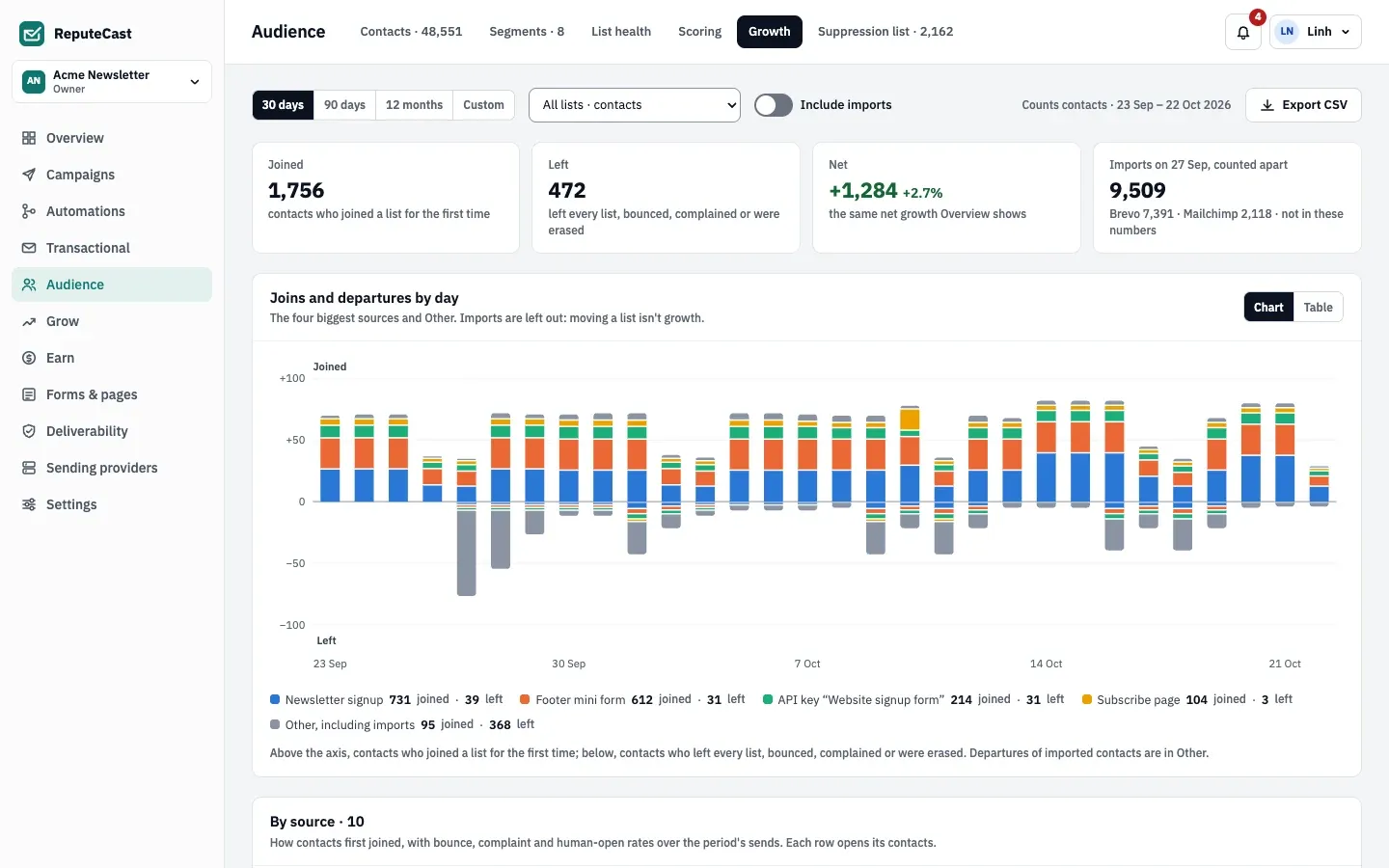Viewport: 1389px width, 868px height.
Task: Select the 90 days range
Action: pyautogui.click(x=344, y=105)
